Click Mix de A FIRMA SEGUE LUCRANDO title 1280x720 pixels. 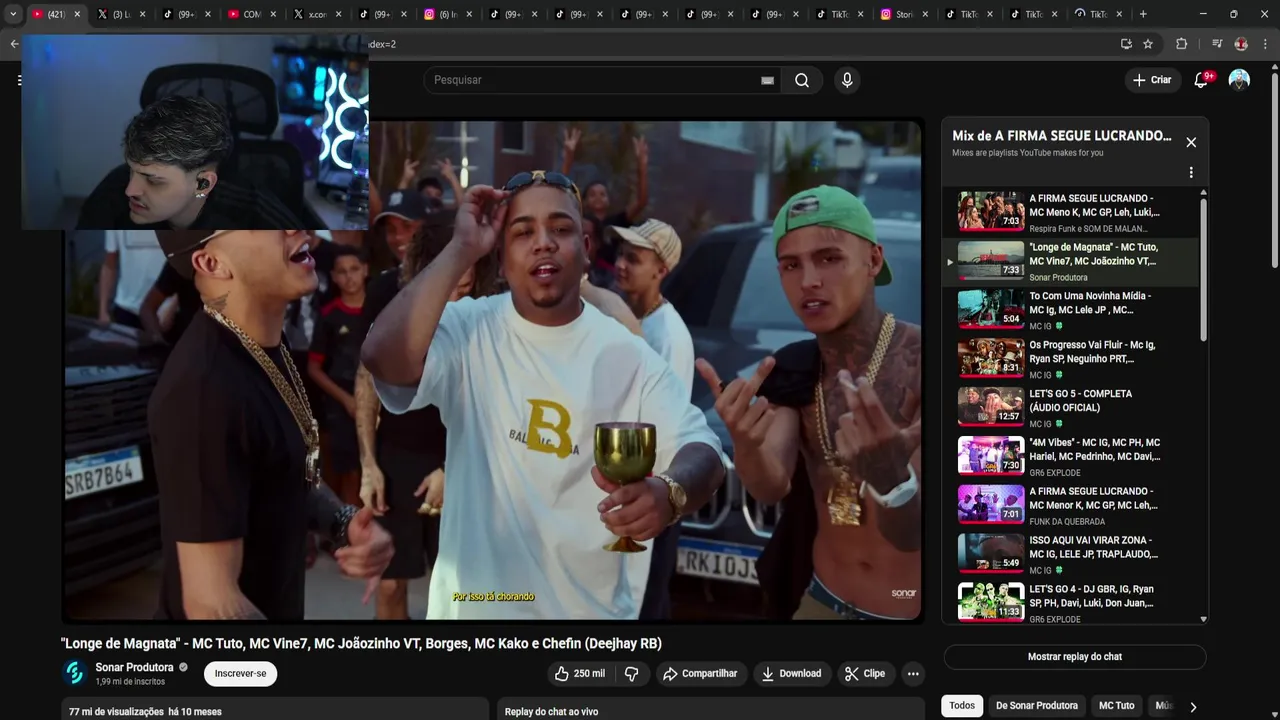click(x=1062, y=136)
